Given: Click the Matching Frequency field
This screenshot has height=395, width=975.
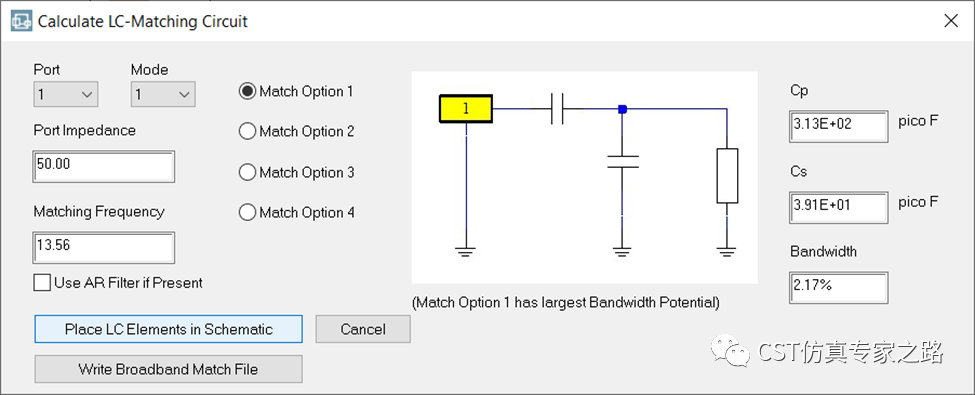Looking at the screenshot, I should (104, 247).
